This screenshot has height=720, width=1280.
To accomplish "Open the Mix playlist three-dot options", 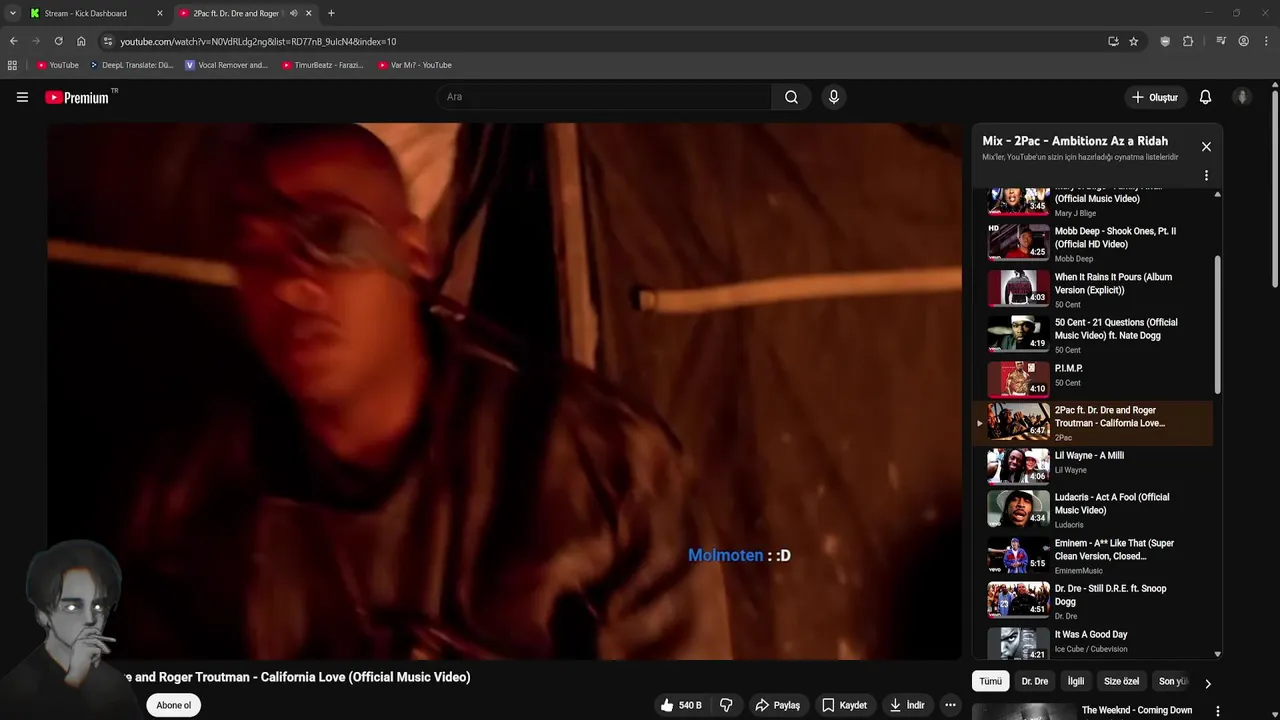I will [1206, 175].
